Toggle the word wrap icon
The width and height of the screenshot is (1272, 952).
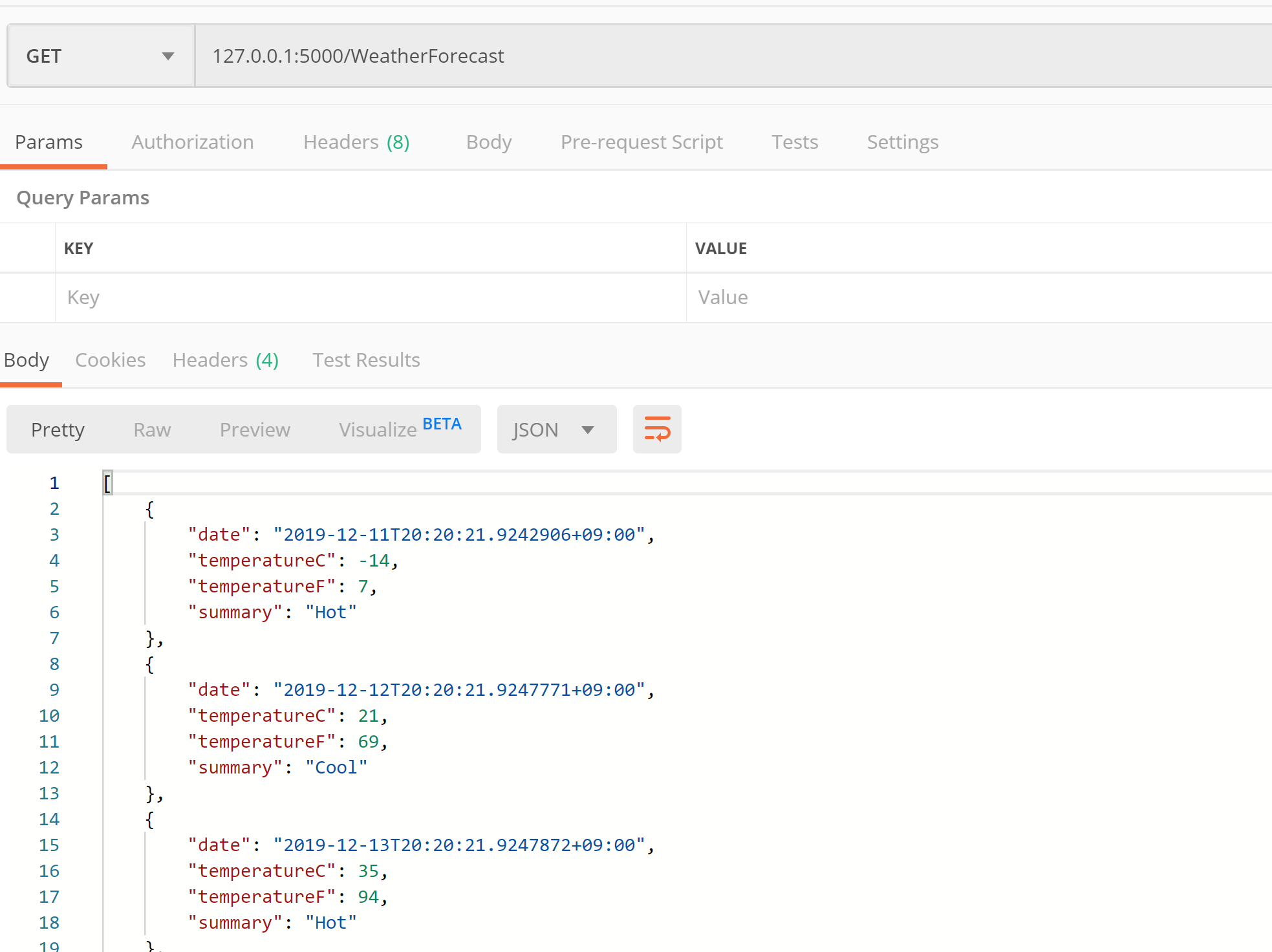point(656,429)
